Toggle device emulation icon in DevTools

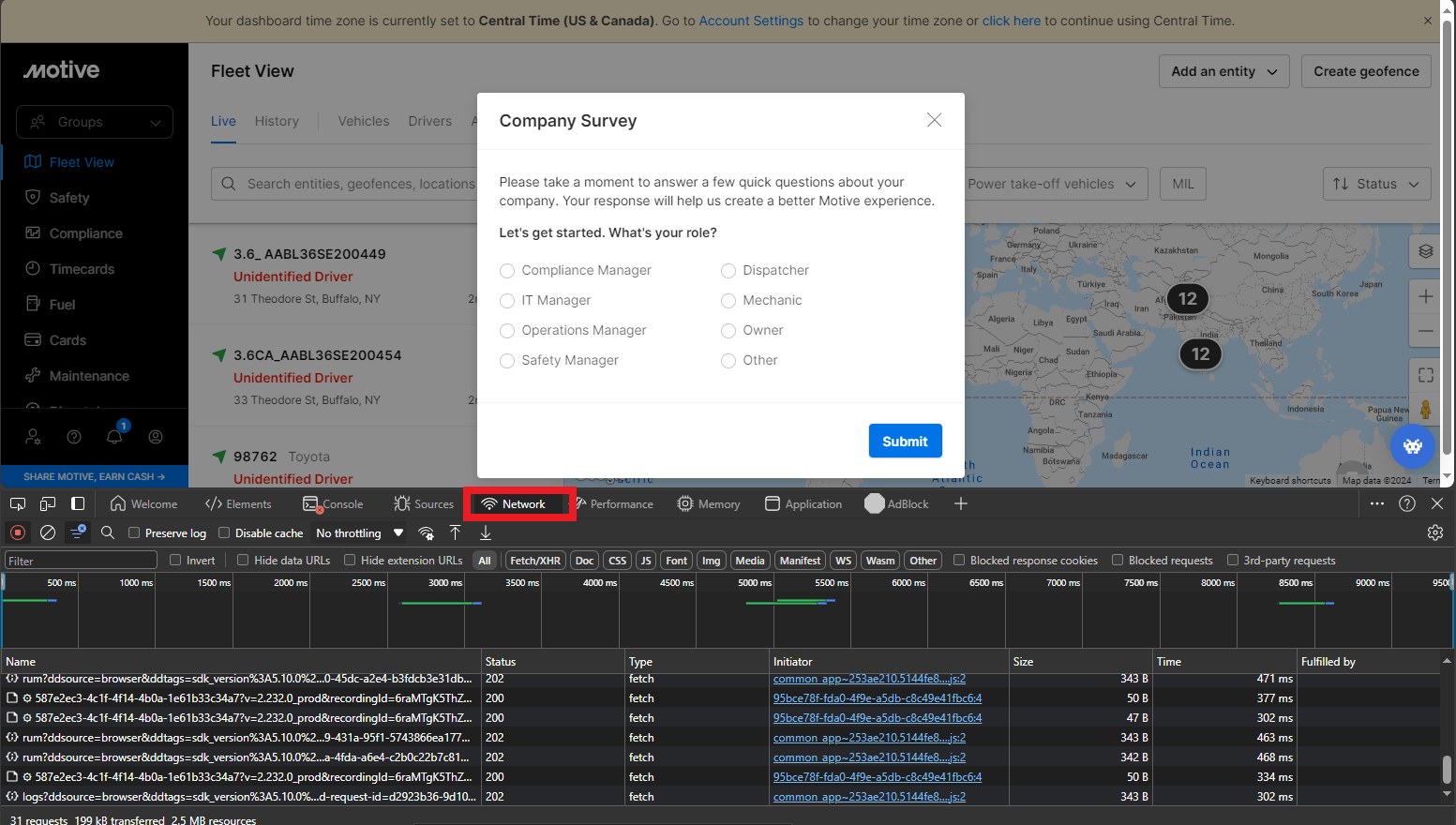pos(48,503)
